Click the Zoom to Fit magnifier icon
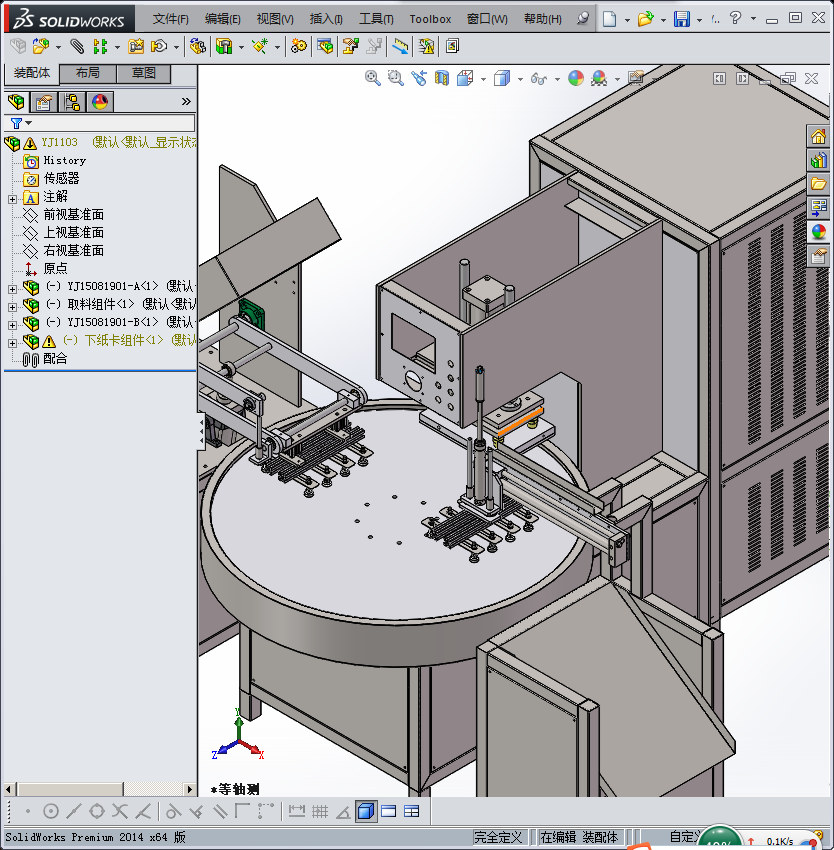Screen dimensions: 834x850 point(373,78)
